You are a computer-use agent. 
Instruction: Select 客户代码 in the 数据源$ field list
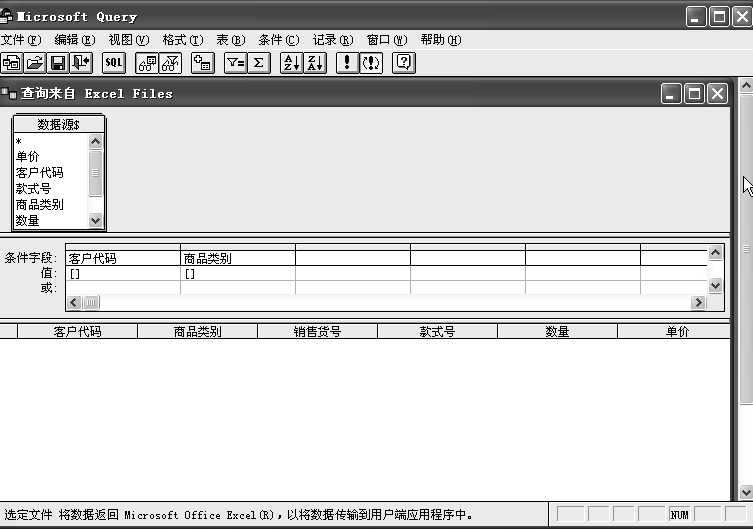tap(51, 173)
